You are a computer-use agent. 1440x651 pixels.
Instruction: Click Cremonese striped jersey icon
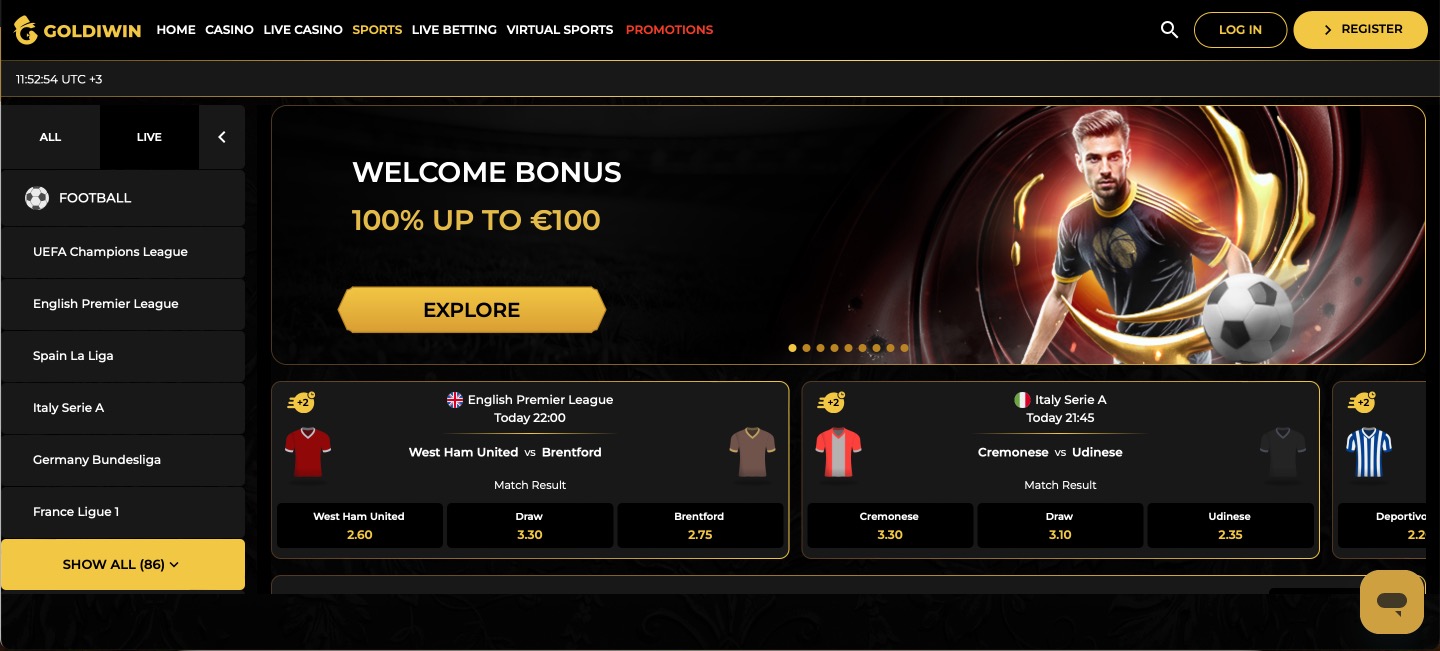[x=838, y=453]
